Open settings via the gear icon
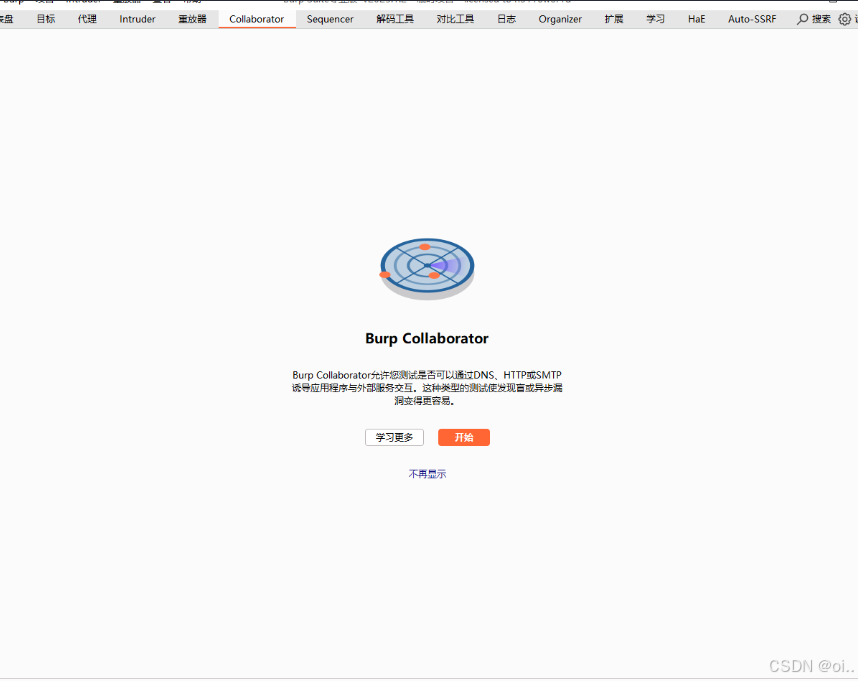 click(845, 19)
